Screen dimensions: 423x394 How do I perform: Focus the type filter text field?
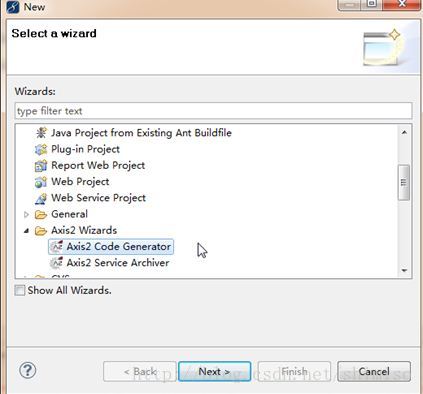click(x=213, y=111)
